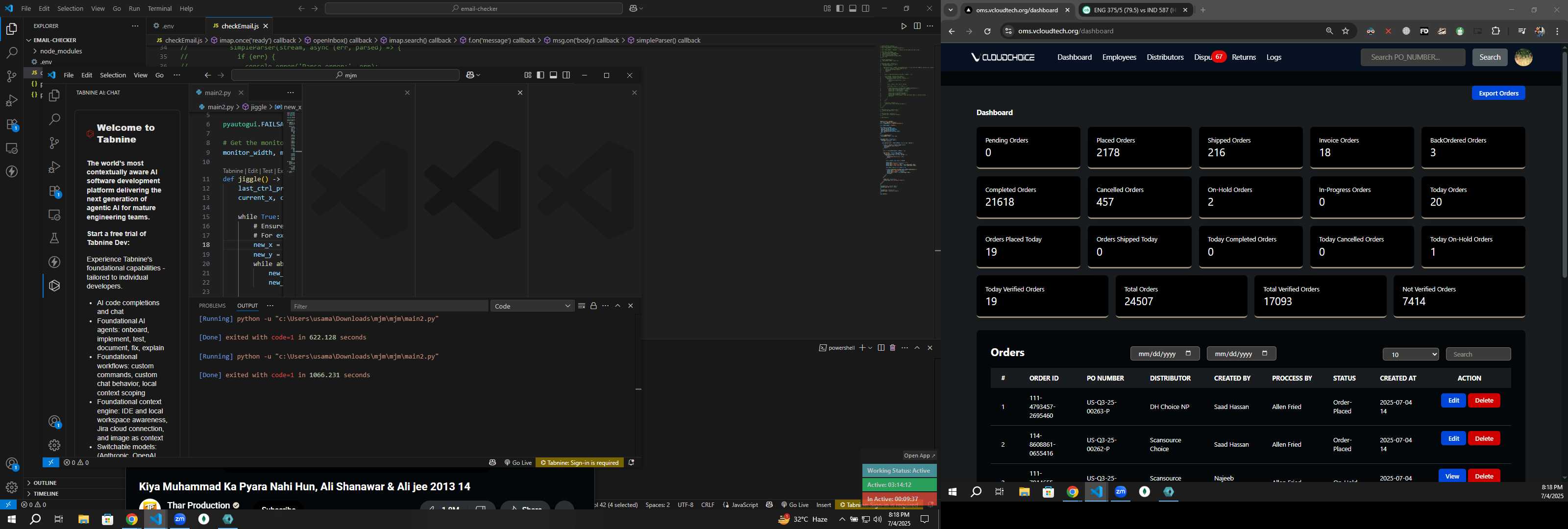Viewport: 1568px width, 529px height.
Task: Open the Output channel 'Code' dropdown
Action: click(x=533, y=306)
